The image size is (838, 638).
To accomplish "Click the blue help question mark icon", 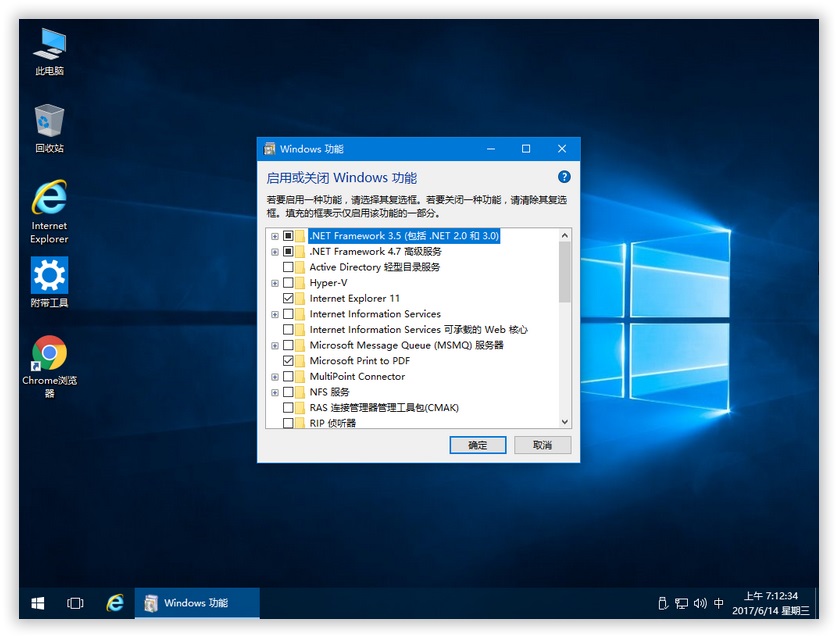I will click(564, 177).
